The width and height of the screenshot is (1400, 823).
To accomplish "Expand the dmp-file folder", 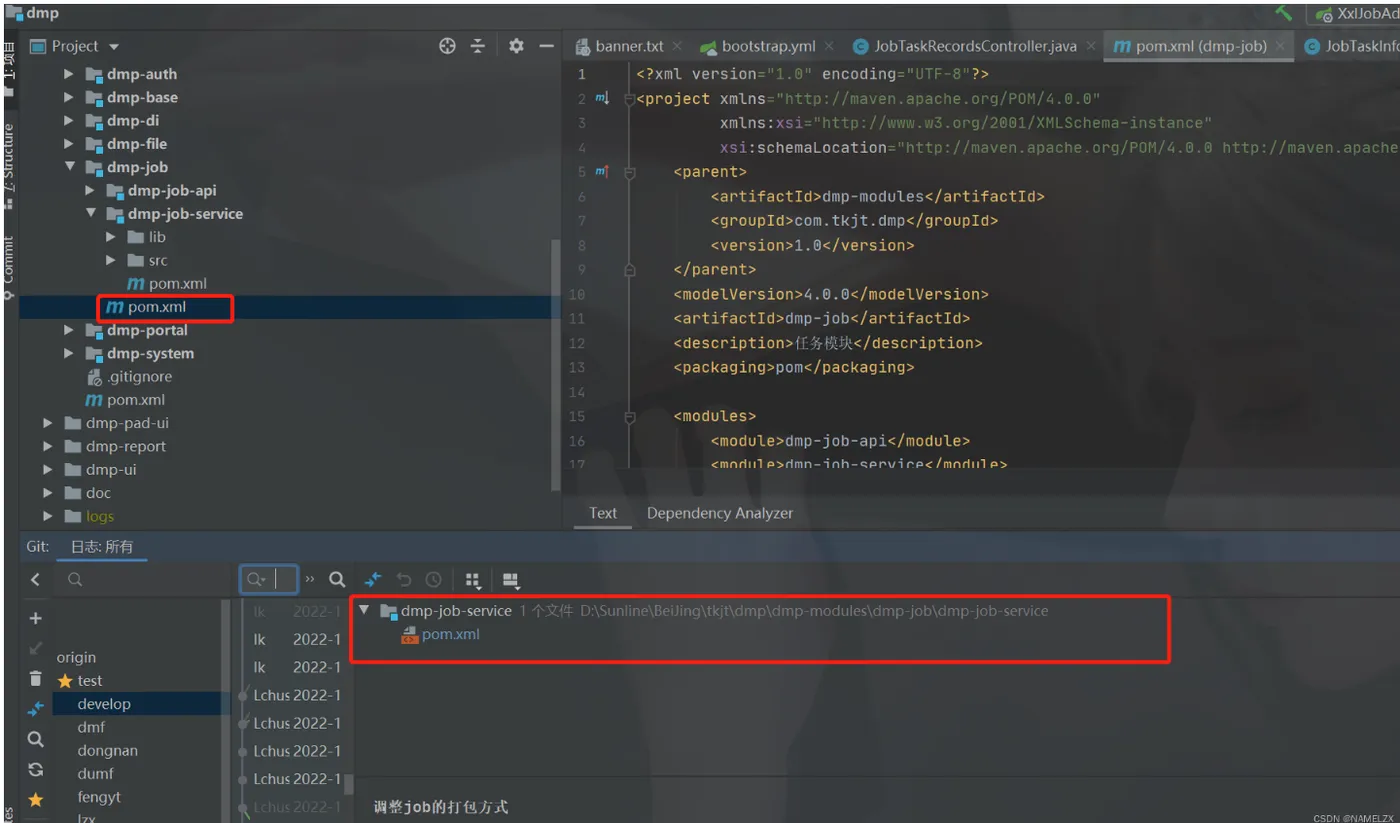I will pos(68,144).
